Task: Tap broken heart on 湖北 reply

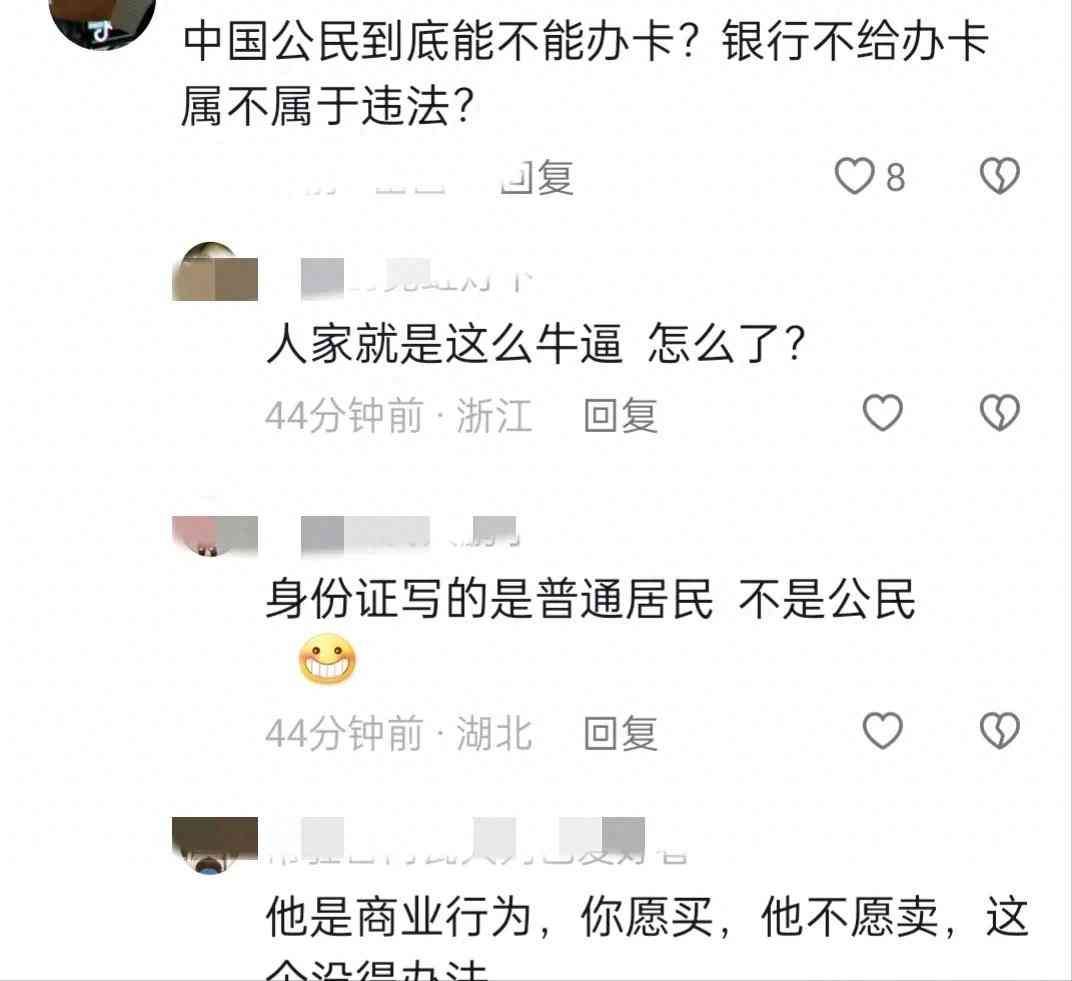Action: pyautogui.click(x=1000, y=731)
